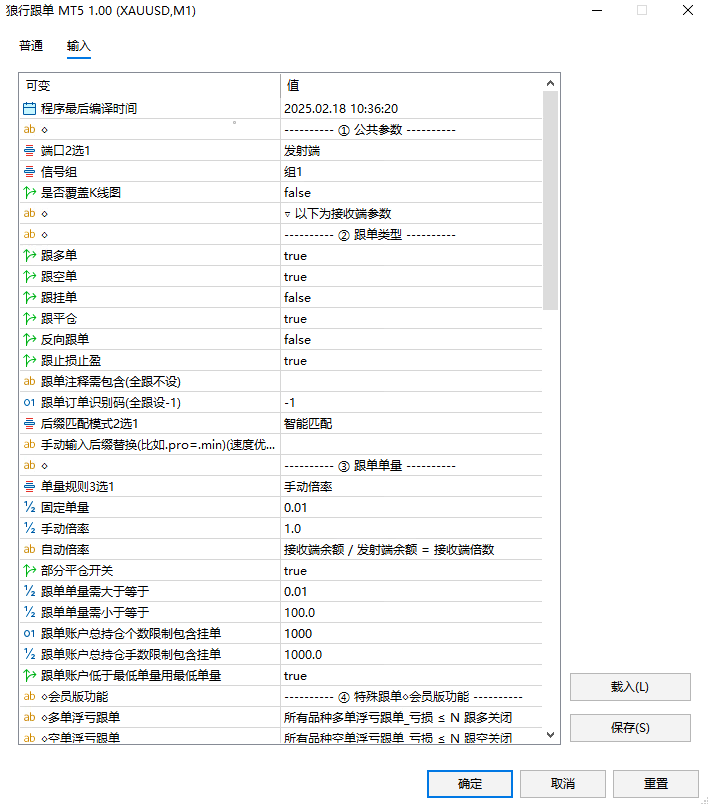The height and width of the screenshot is (804, 708).
Task: Click the boolean icon beside 部分平仓开关
Action: click(x=30, y=571)
